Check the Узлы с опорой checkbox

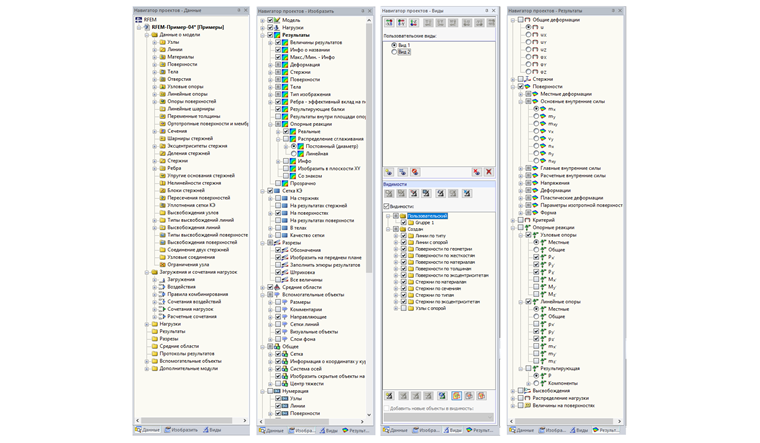tap(404, 308)
